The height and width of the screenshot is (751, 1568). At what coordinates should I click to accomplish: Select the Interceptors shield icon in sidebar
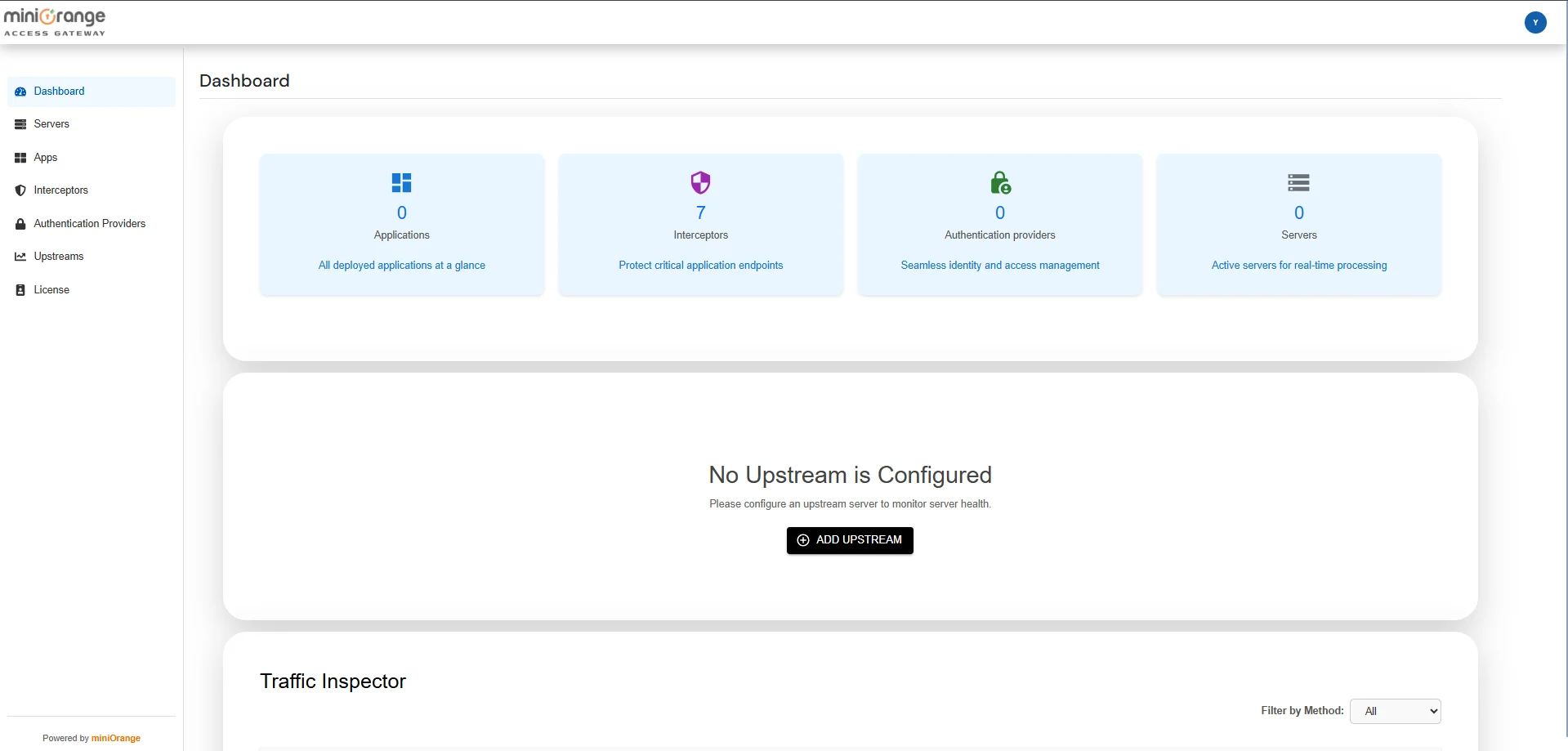20,190
